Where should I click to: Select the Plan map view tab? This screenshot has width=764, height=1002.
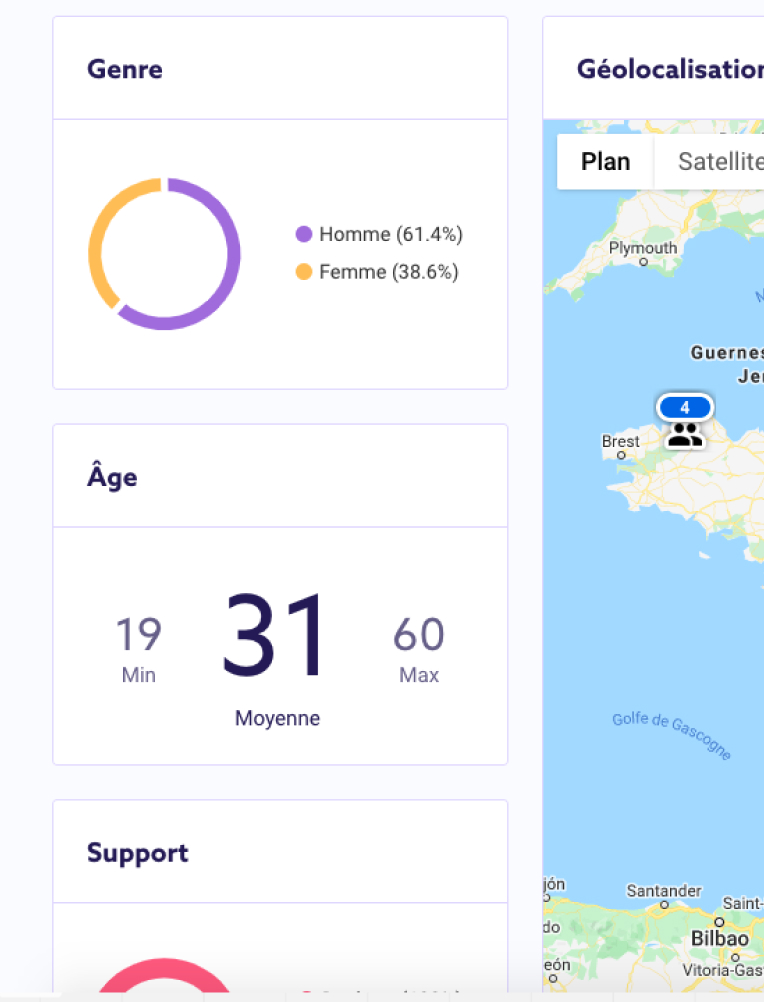[x=605, y=161]
